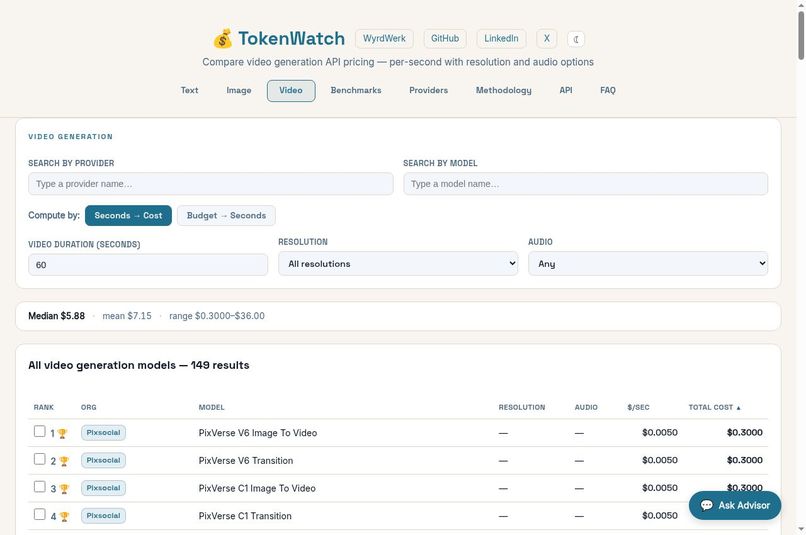Image resolution: width=806 pixels, height=535 pixels.
Task: Click trophy icon in rank 1 row
Action: (62, 434)
